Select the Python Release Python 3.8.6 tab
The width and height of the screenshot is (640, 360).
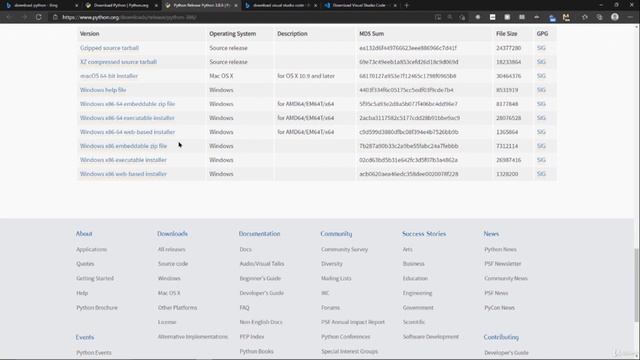tap(201, 5)
